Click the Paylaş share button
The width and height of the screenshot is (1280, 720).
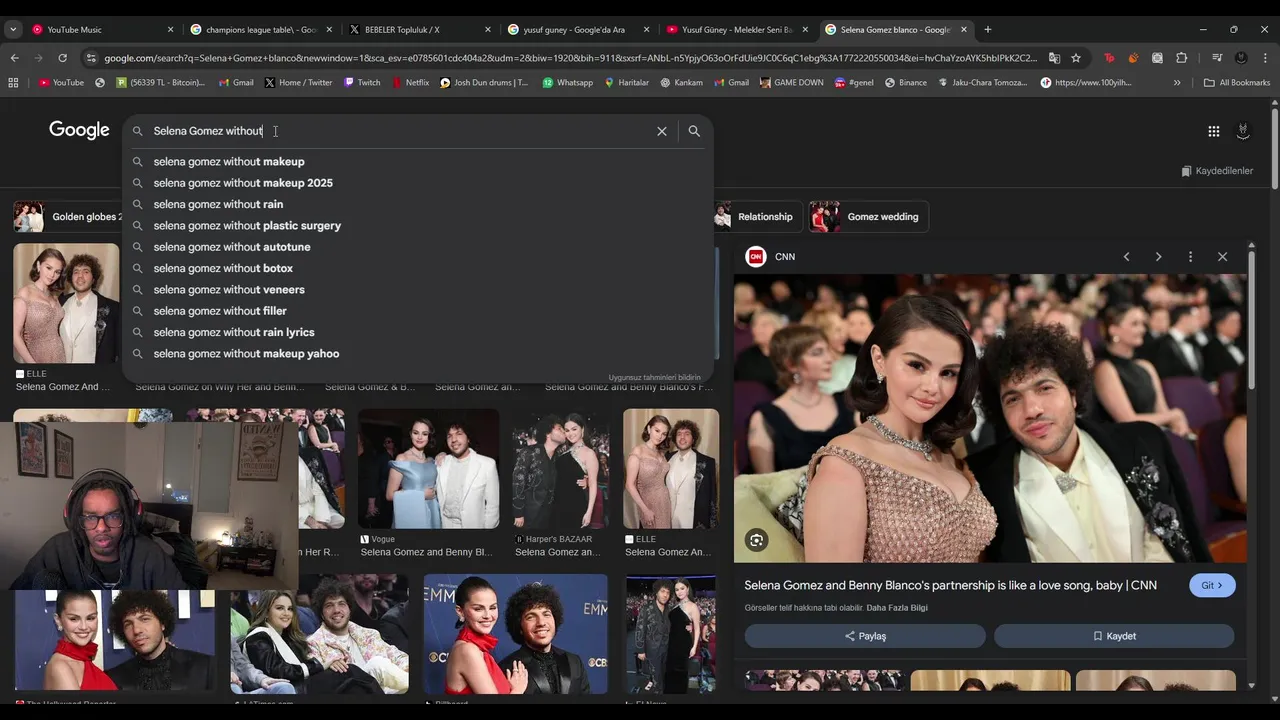(865, 636)
